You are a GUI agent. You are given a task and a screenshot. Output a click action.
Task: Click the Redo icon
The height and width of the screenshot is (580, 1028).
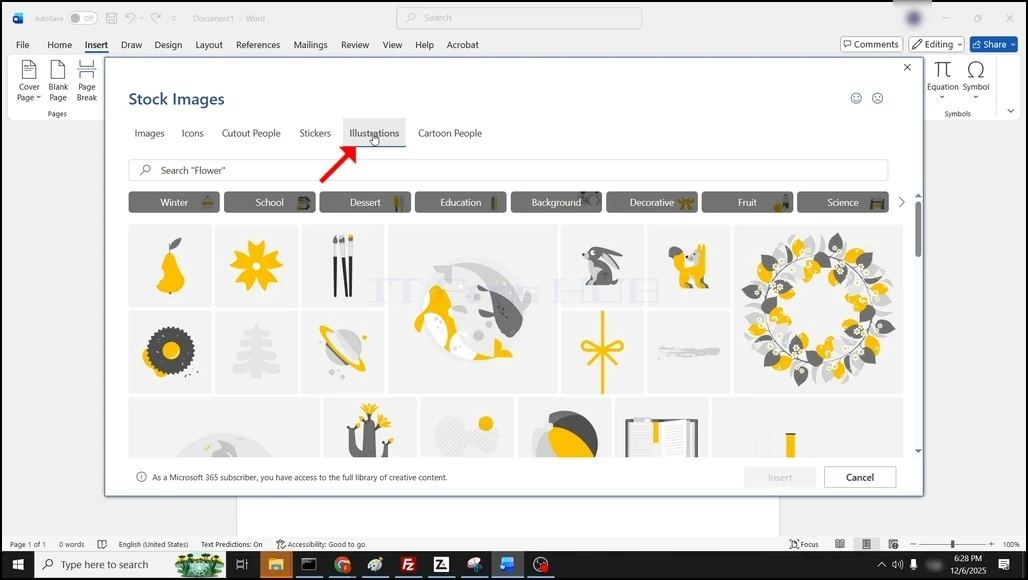156,18
